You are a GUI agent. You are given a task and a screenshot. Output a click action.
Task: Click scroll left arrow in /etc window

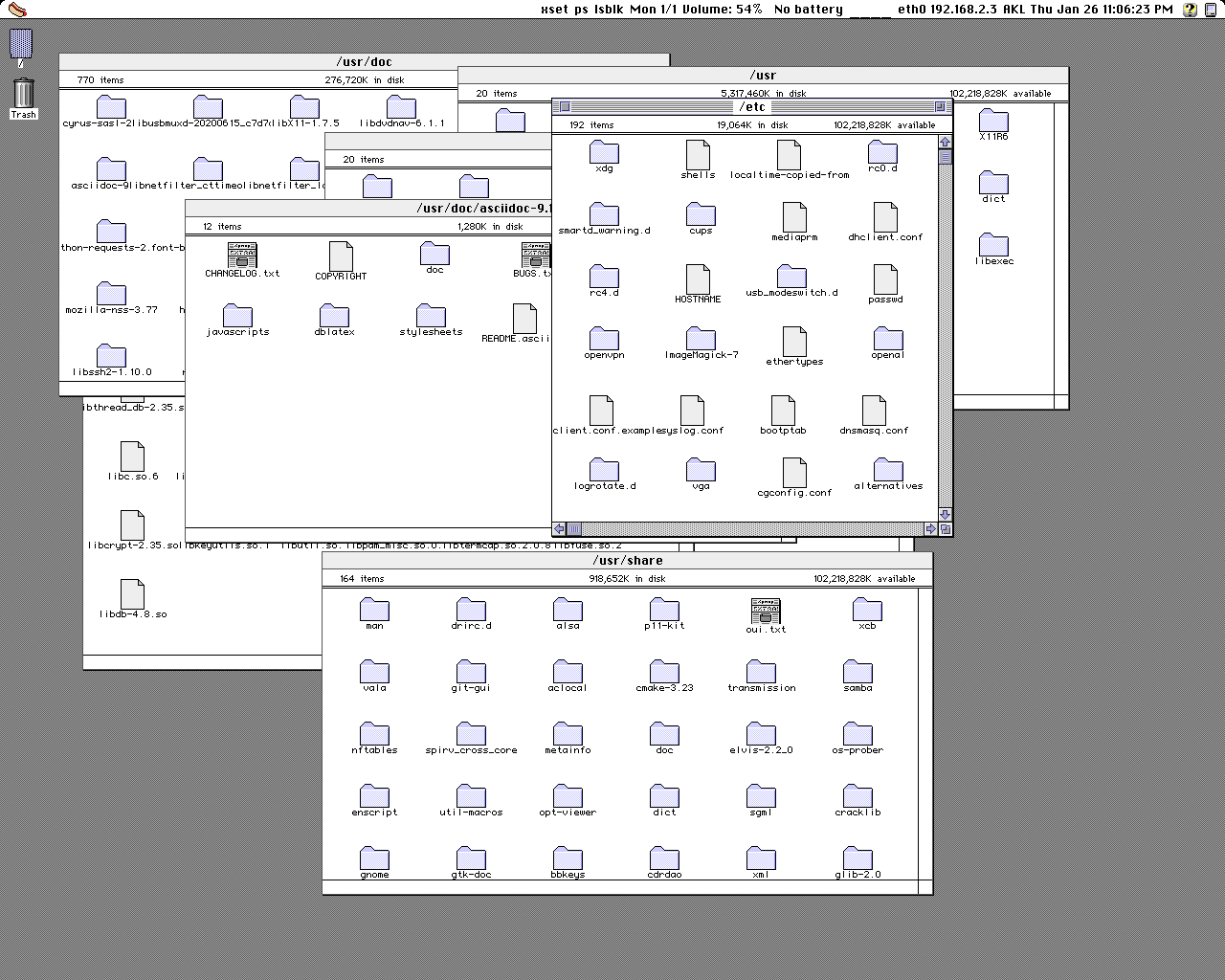560,528
